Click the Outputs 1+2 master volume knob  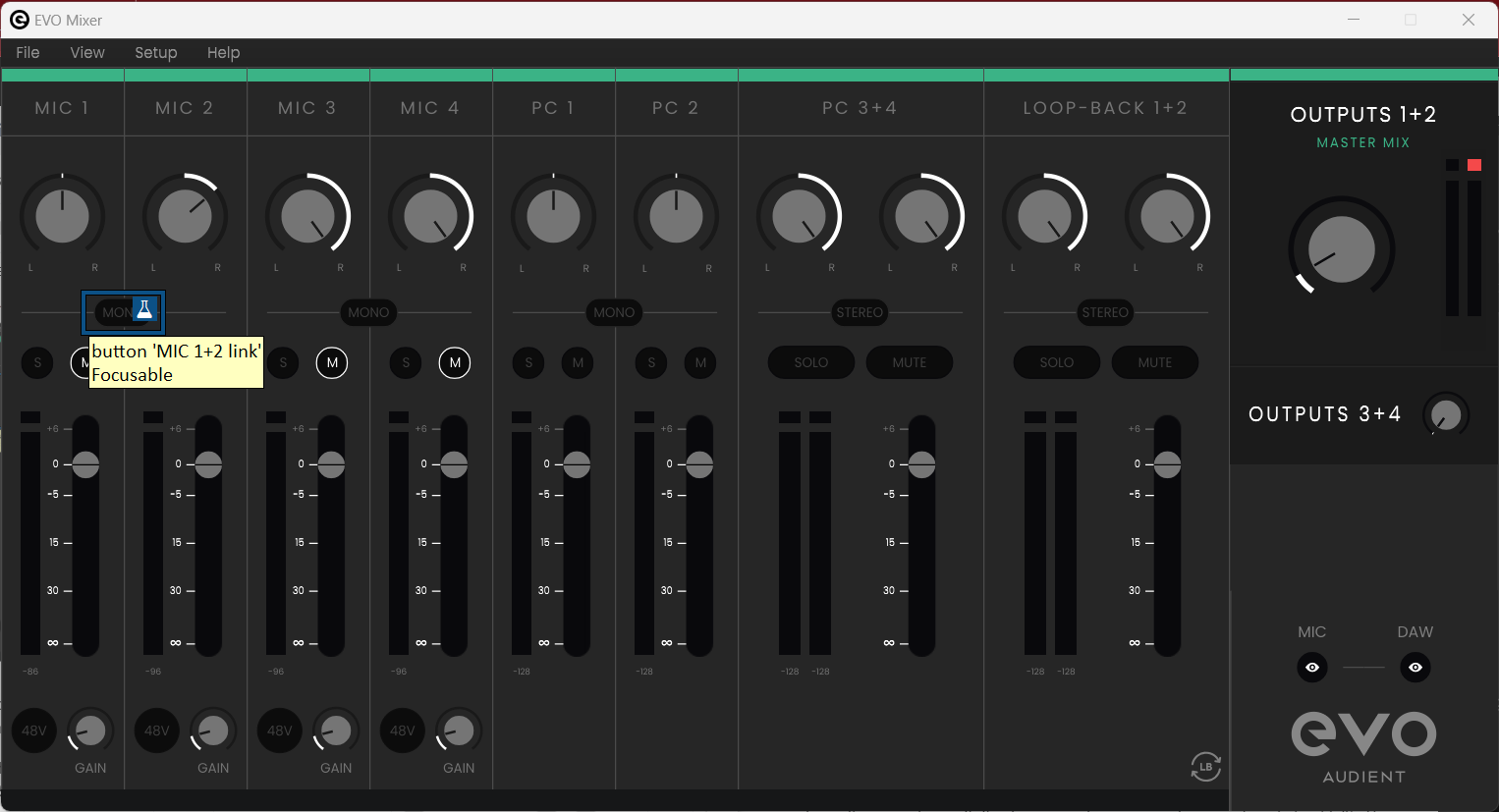tap(1341, 249)
